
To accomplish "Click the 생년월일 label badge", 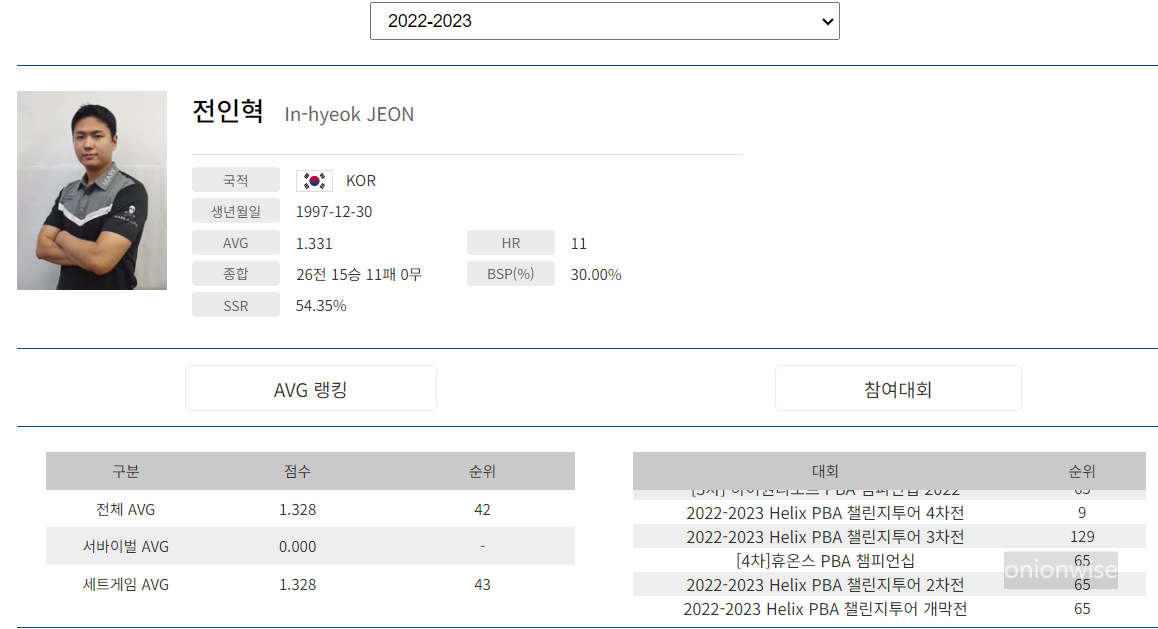I will (x=236, y=211).
